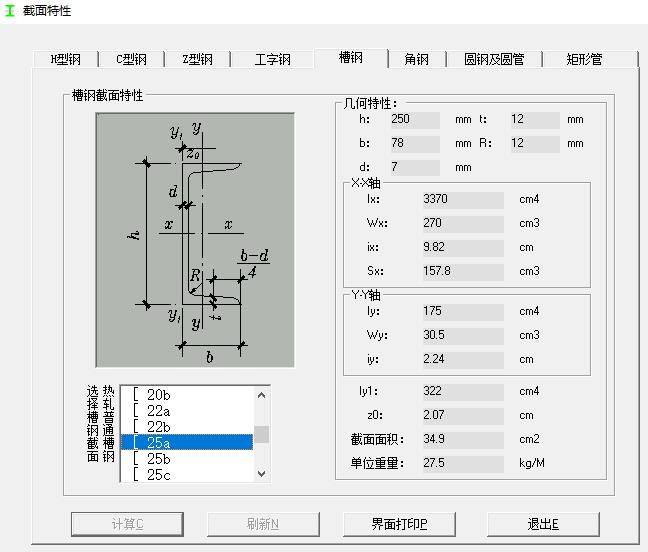648x552 pixels.
Task: Click the 刷新N button
Action: 263,524
